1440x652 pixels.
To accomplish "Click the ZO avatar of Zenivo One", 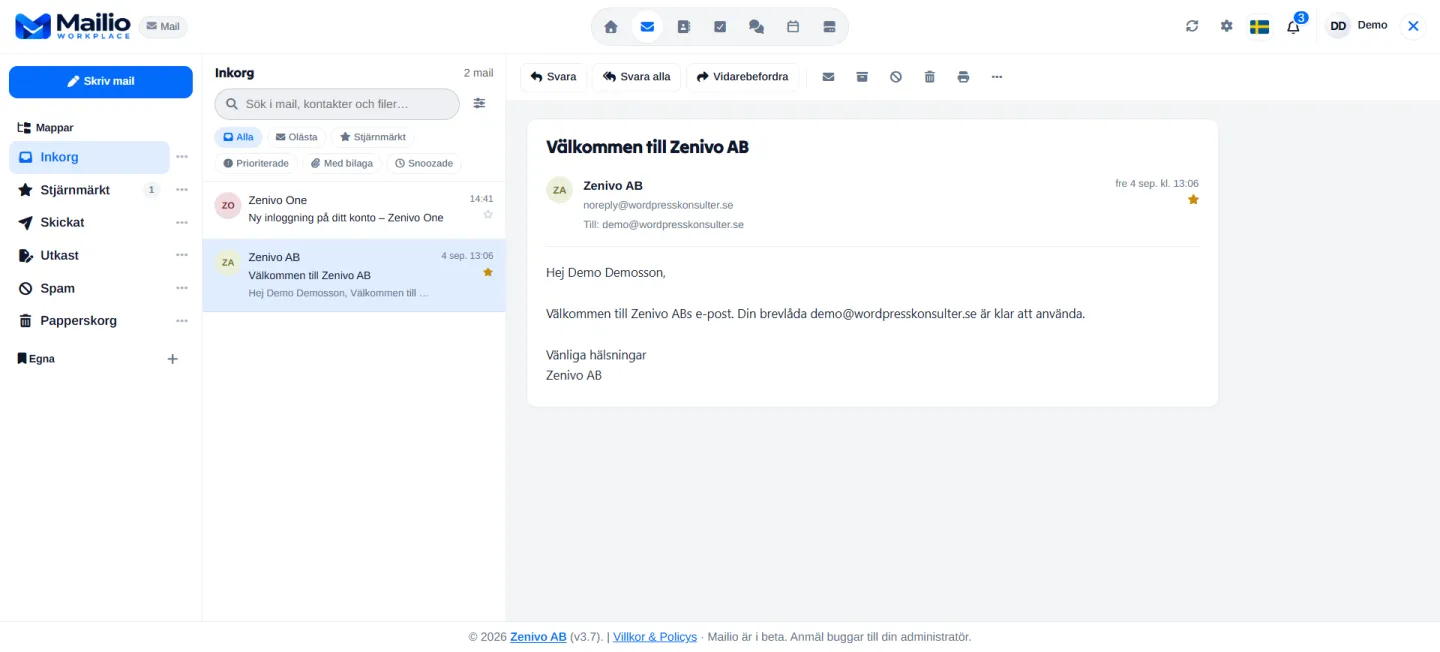I will tap(228, 206).
